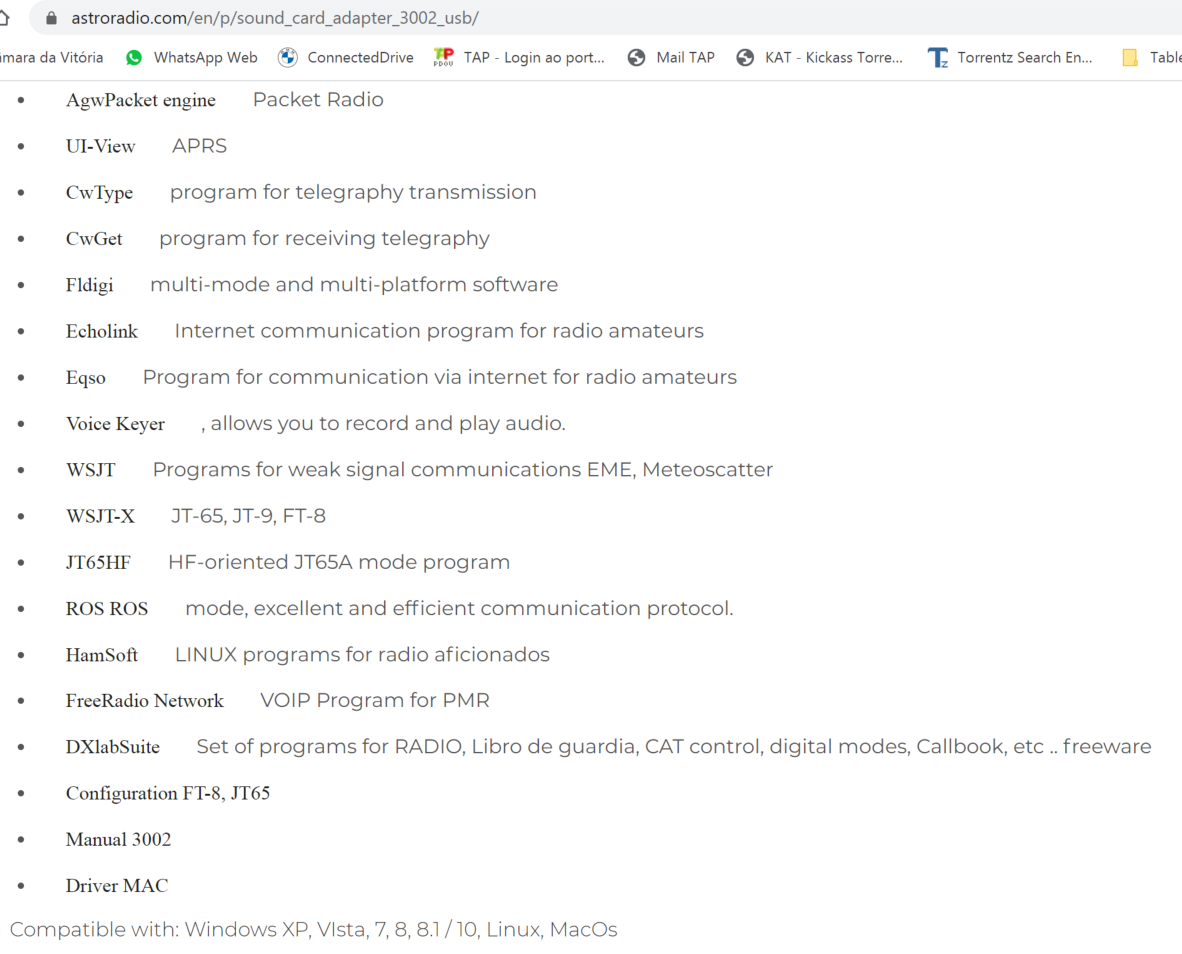Viewport: 1182px width, 954px height.
Task: Visit the FreeRadio Network link
Action: click(145, 701)
